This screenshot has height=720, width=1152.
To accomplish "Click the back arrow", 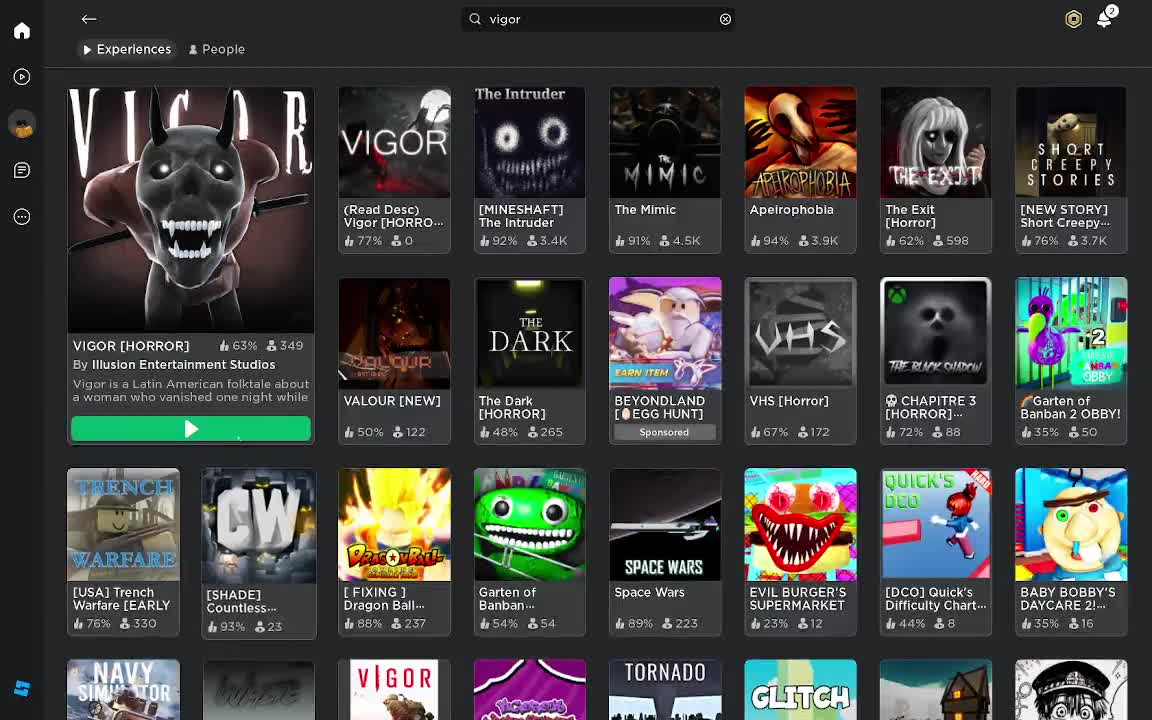I will [x=89, y=19].
